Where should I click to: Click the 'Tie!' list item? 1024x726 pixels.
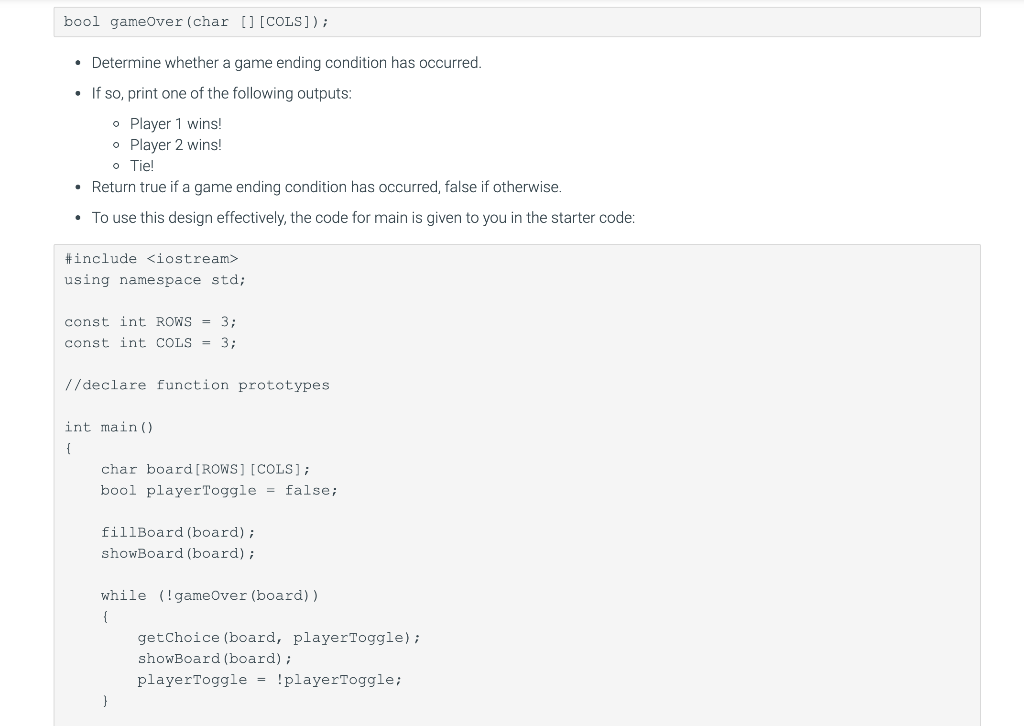[x=142, y=166]
